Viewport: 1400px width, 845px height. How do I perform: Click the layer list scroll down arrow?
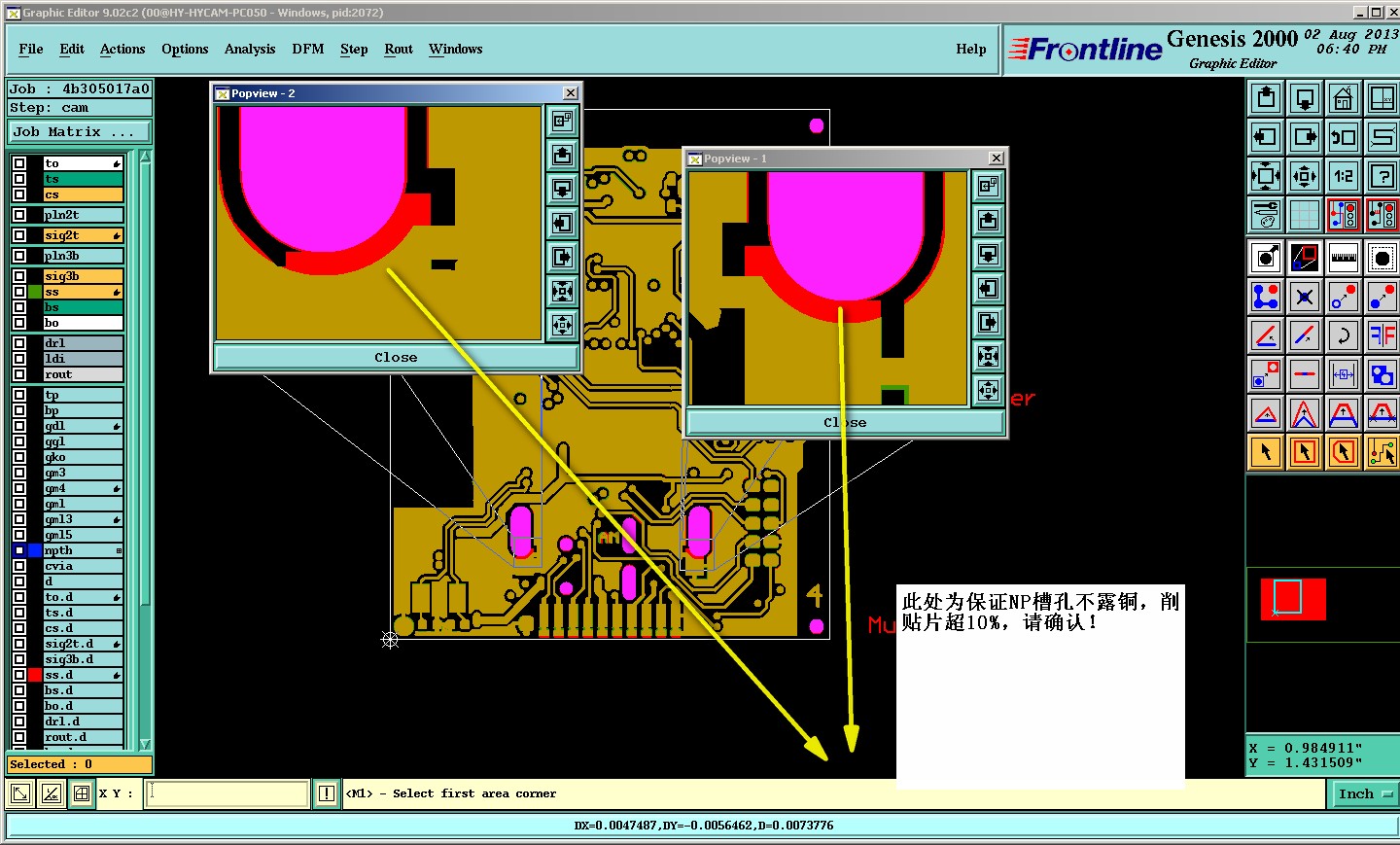146,744
